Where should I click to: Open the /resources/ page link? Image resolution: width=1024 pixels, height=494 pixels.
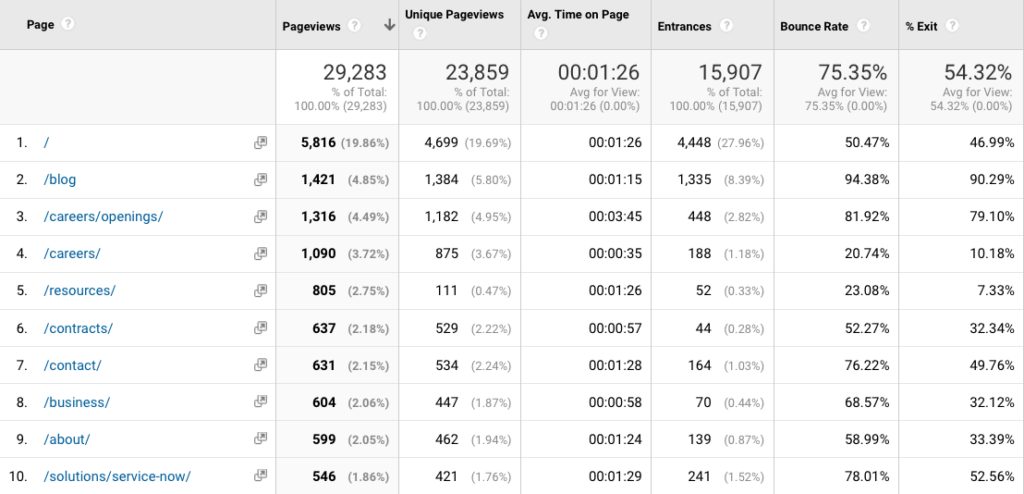79,290
